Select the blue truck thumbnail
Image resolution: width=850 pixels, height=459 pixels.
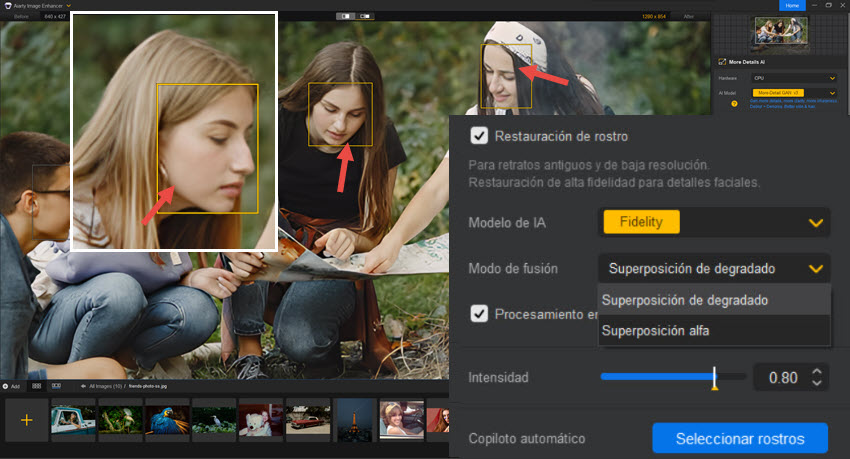[73, 420]
